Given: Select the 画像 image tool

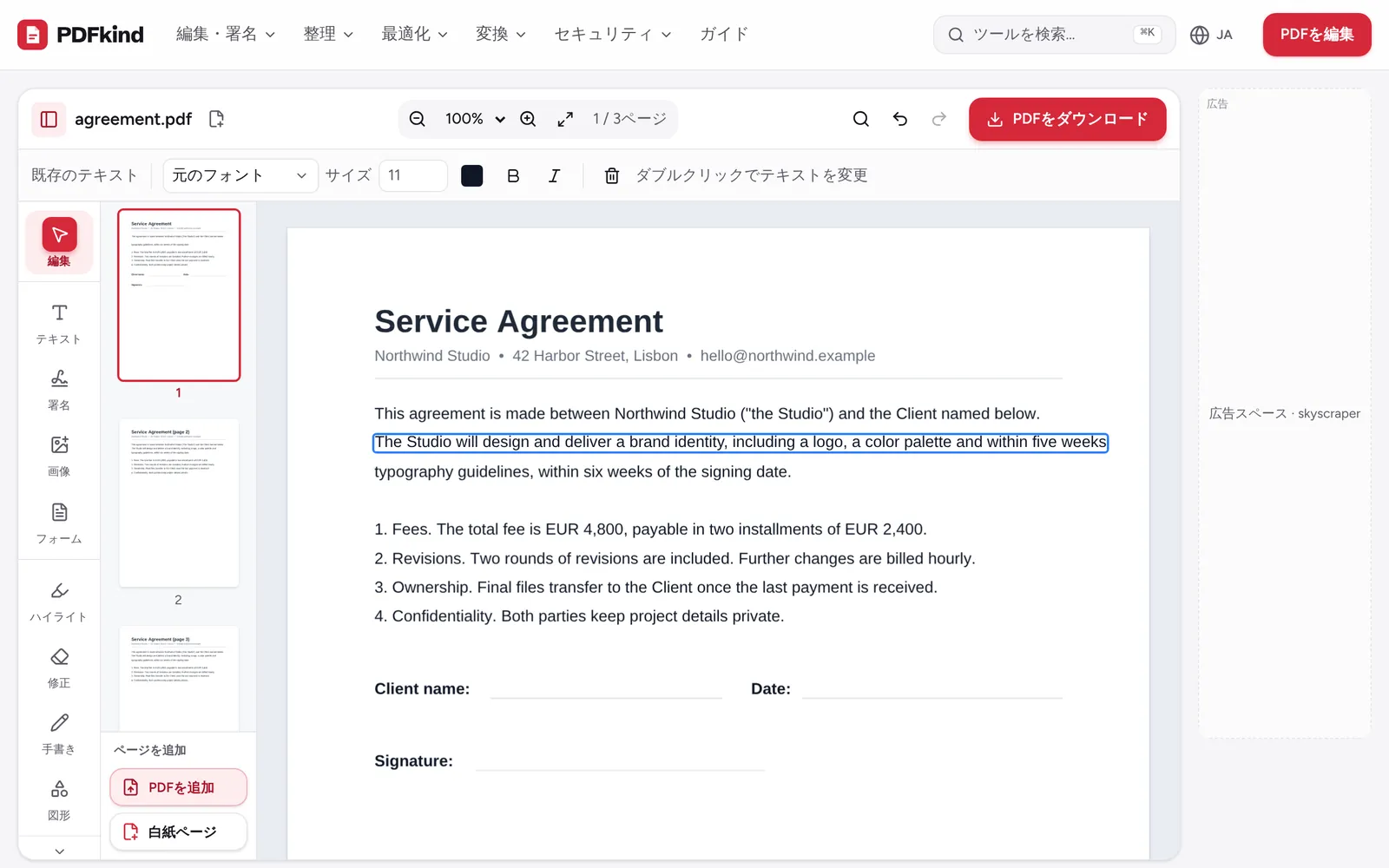Looking at the screenshot, I should (59, 456).
